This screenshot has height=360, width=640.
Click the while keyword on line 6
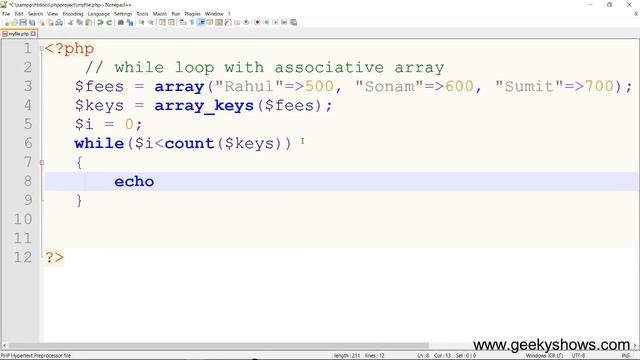99,143
